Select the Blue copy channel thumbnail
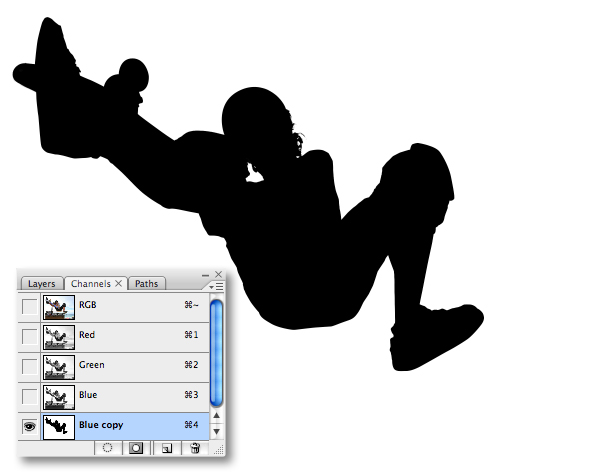 [x=59, y=427]
